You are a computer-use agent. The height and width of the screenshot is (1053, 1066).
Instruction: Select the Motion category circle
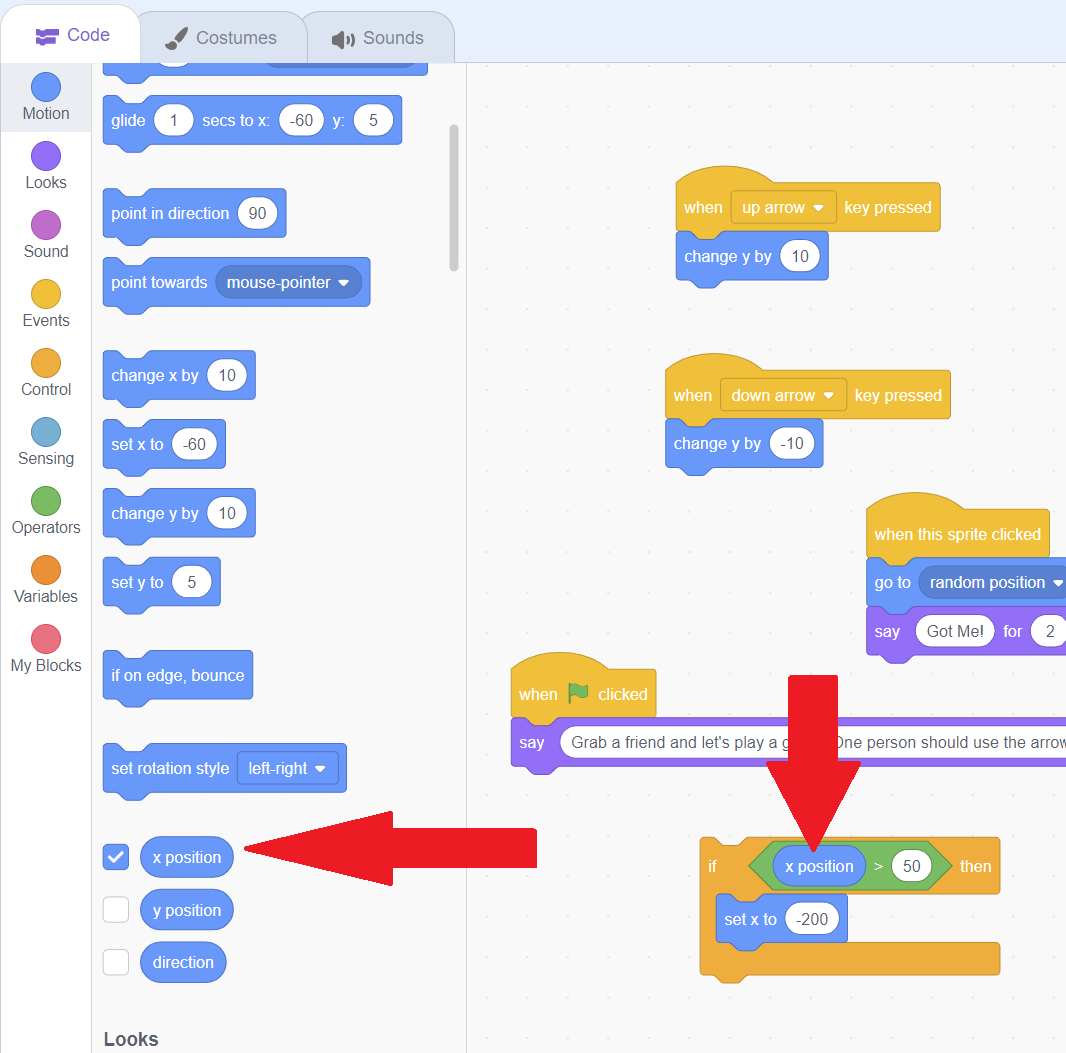click(46, 87)
